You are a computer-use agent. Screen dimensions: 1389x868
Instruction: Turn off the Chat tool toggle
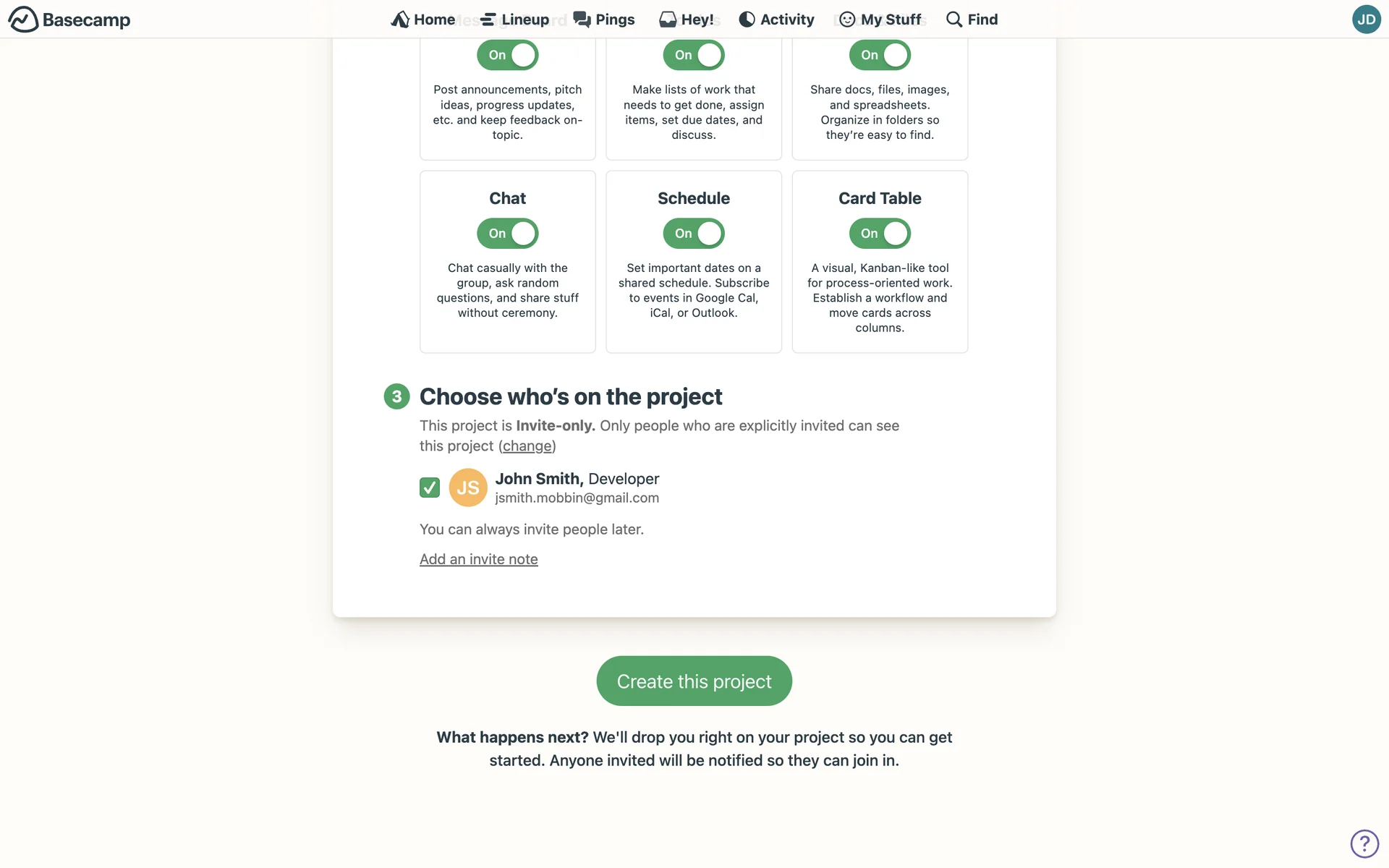tap(508, 234)
